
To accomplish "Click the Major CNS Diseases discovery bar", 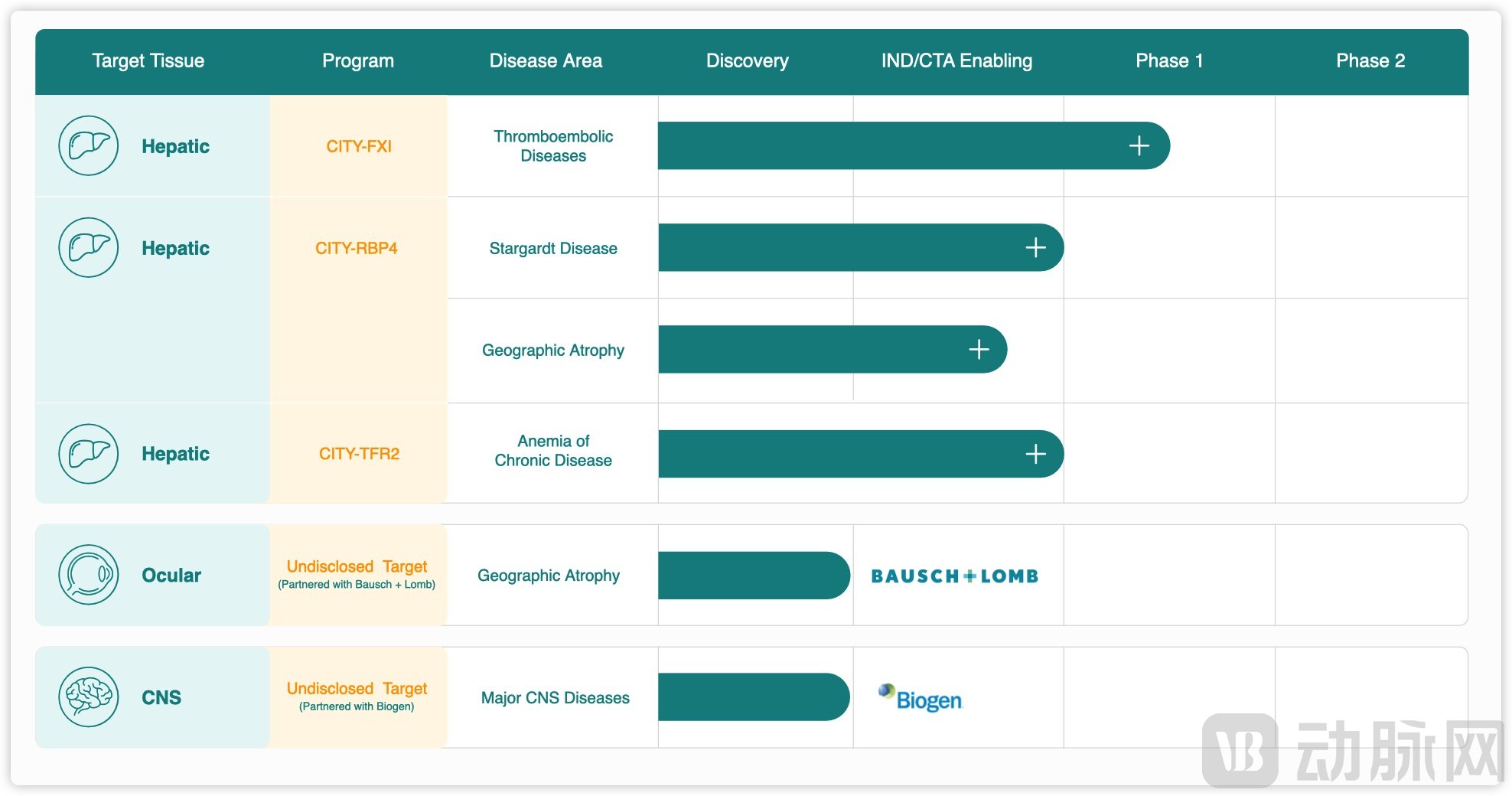I will click(x=754, y=696).
